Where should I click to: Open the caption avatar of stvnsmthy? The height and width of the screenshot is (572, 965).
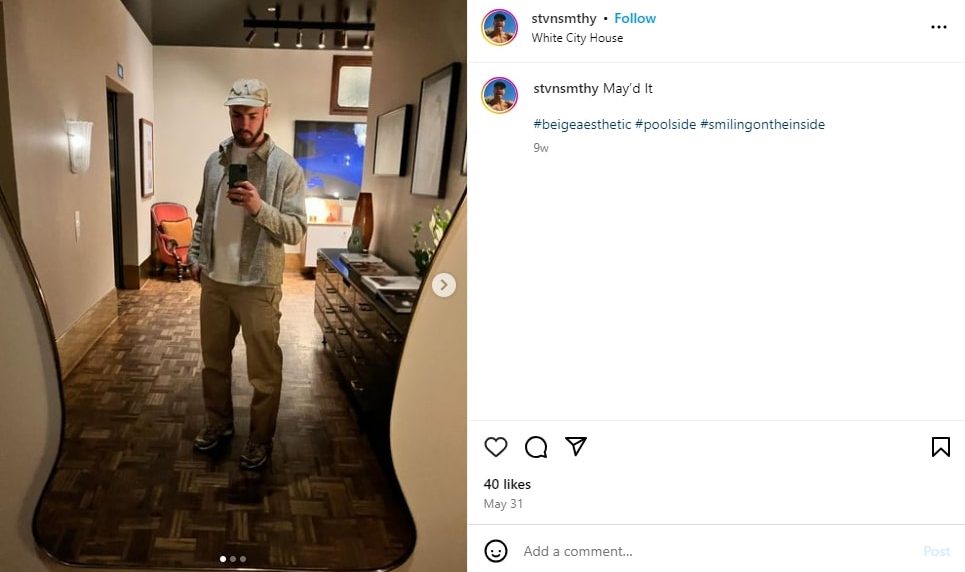point(499,95)
